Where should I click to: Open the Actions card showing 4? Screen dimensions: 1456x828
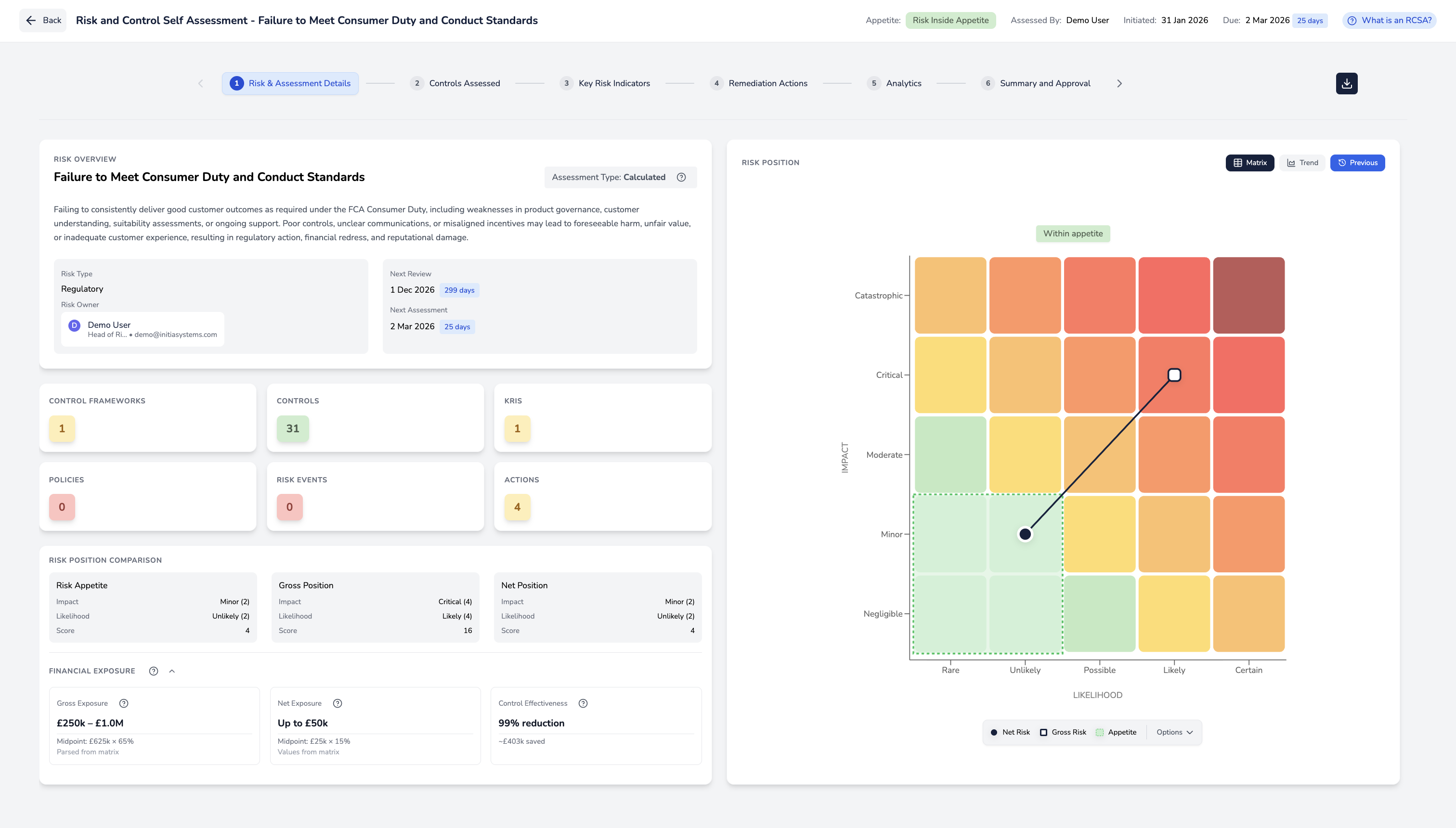pyautogui.click(x=517, y=507)
